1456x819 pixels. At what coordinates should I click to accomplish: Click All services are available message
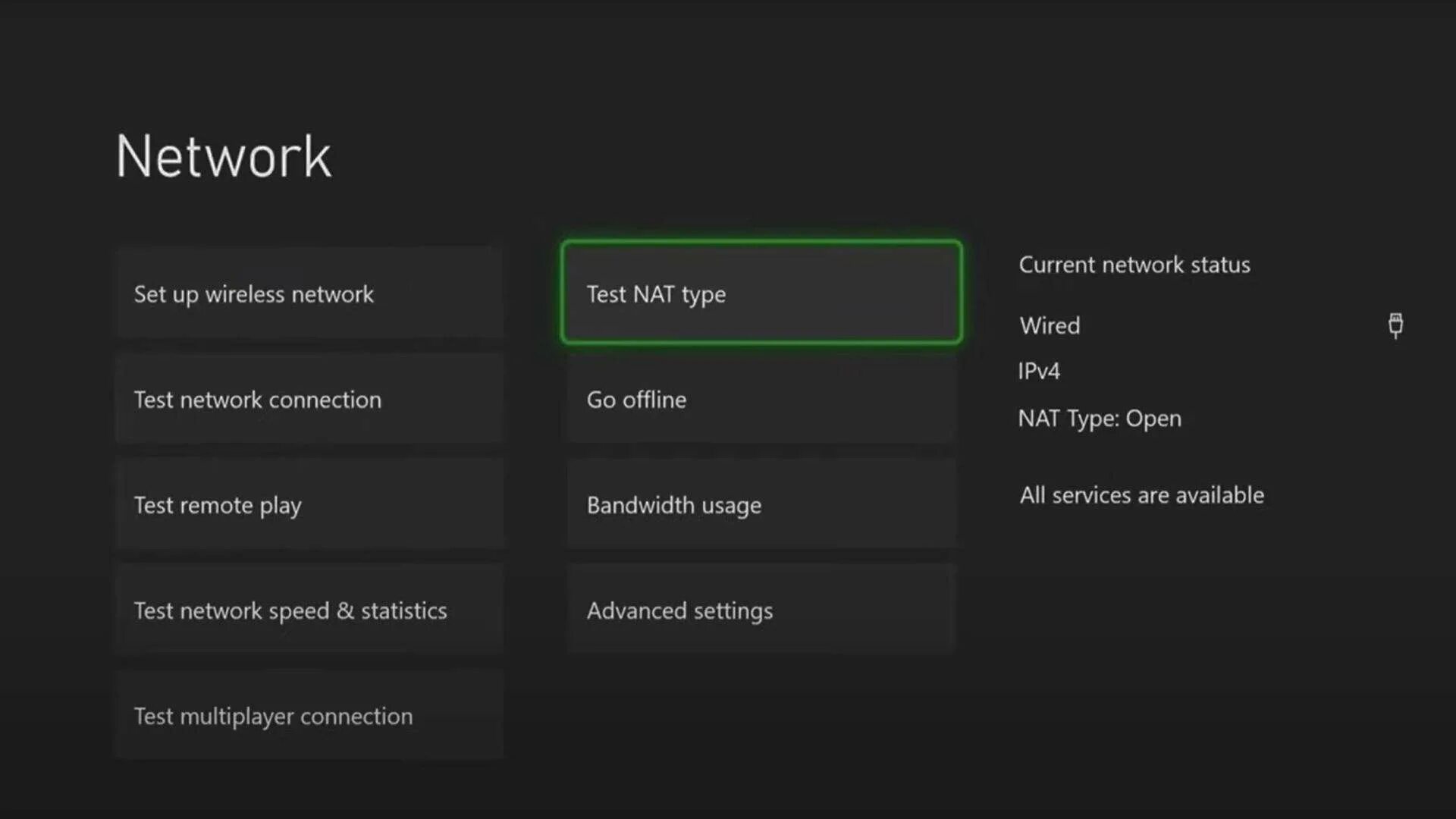click(x=1141, y=495)
